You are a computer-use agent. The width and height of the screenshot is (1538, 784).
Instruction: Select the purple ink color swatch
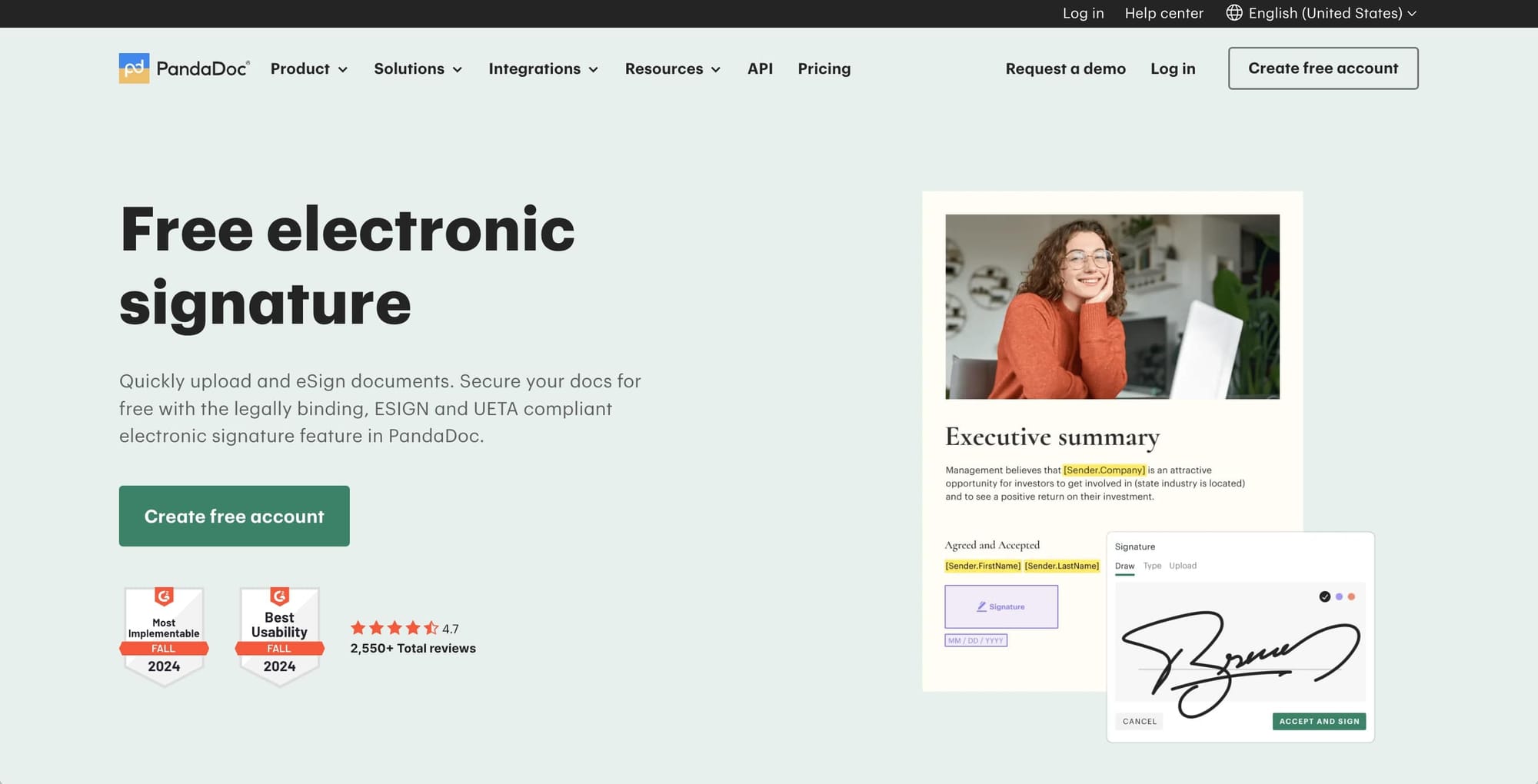coord(1339,596)
